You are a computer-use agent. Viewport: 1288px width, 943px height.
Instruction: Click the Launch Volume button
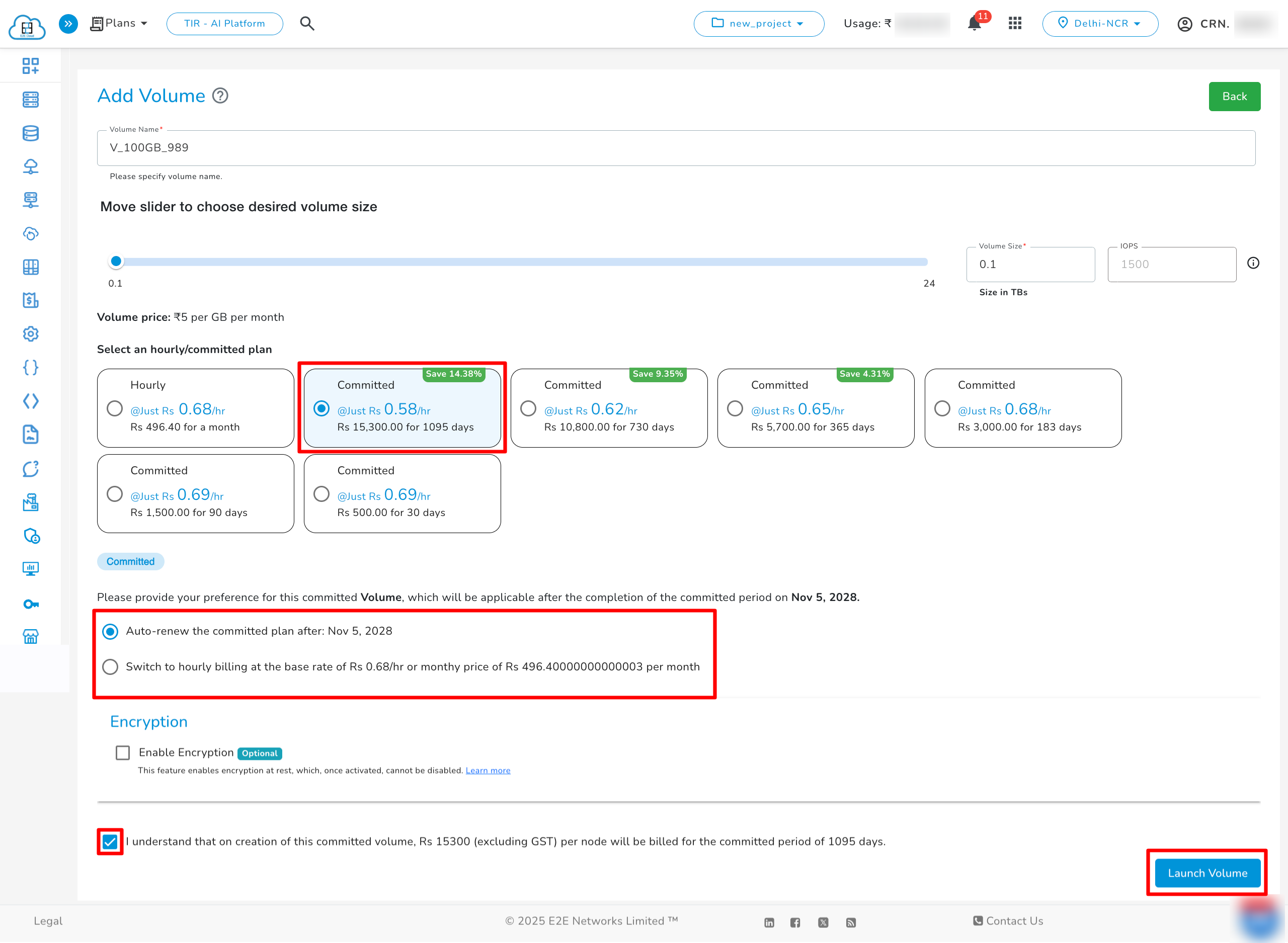1207,873
